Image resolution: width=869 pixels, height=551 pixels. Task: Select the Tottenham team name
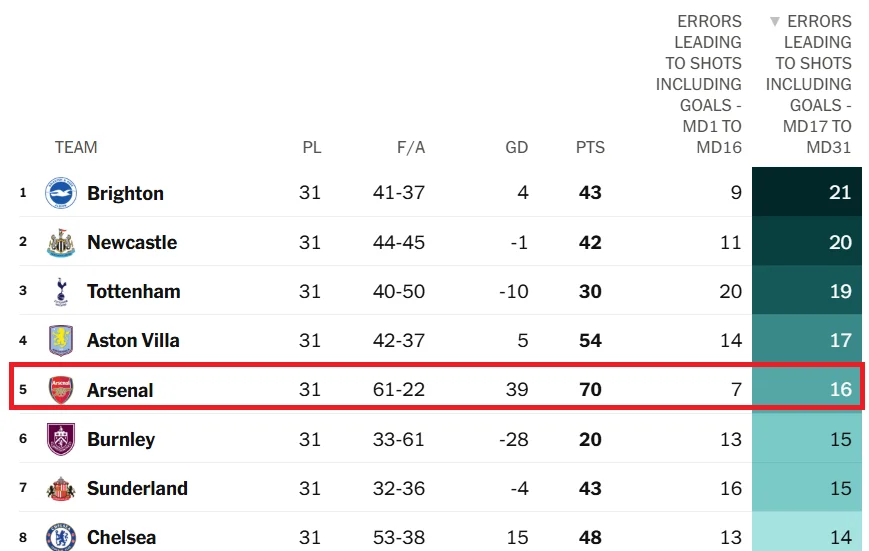133,291
